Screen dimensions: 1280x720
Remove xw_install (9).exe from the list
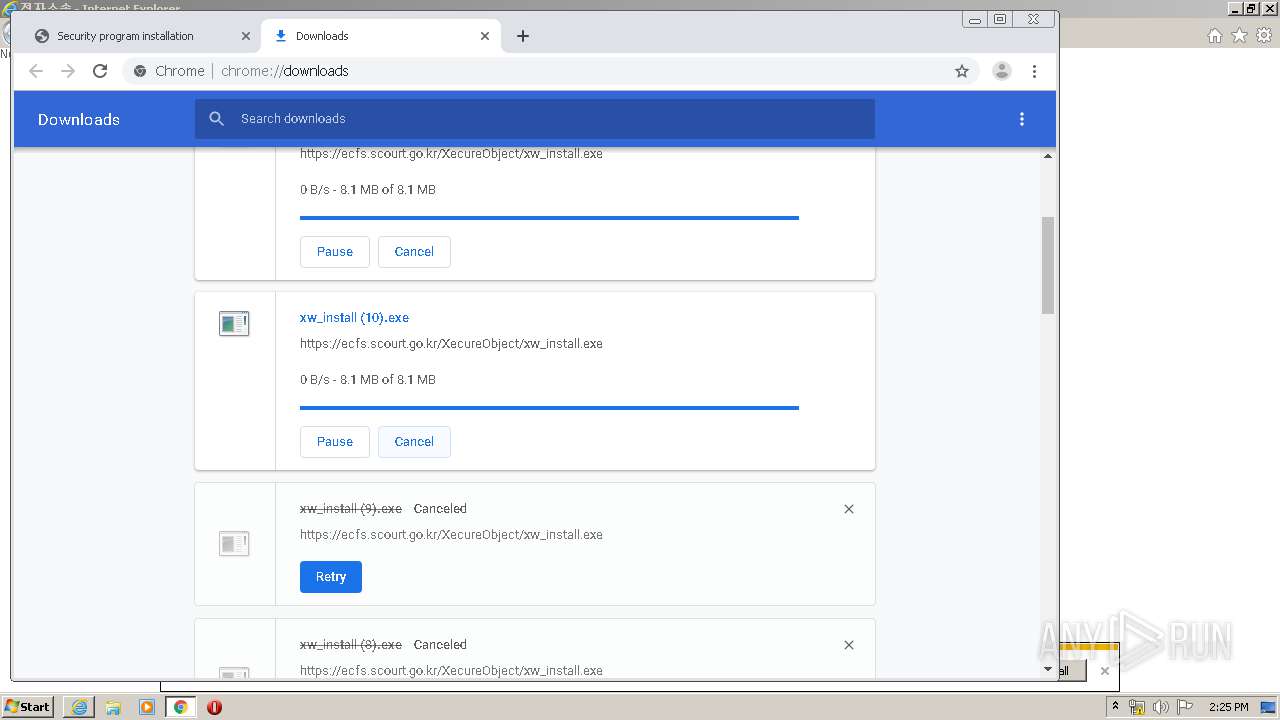(x=849, y=509)
